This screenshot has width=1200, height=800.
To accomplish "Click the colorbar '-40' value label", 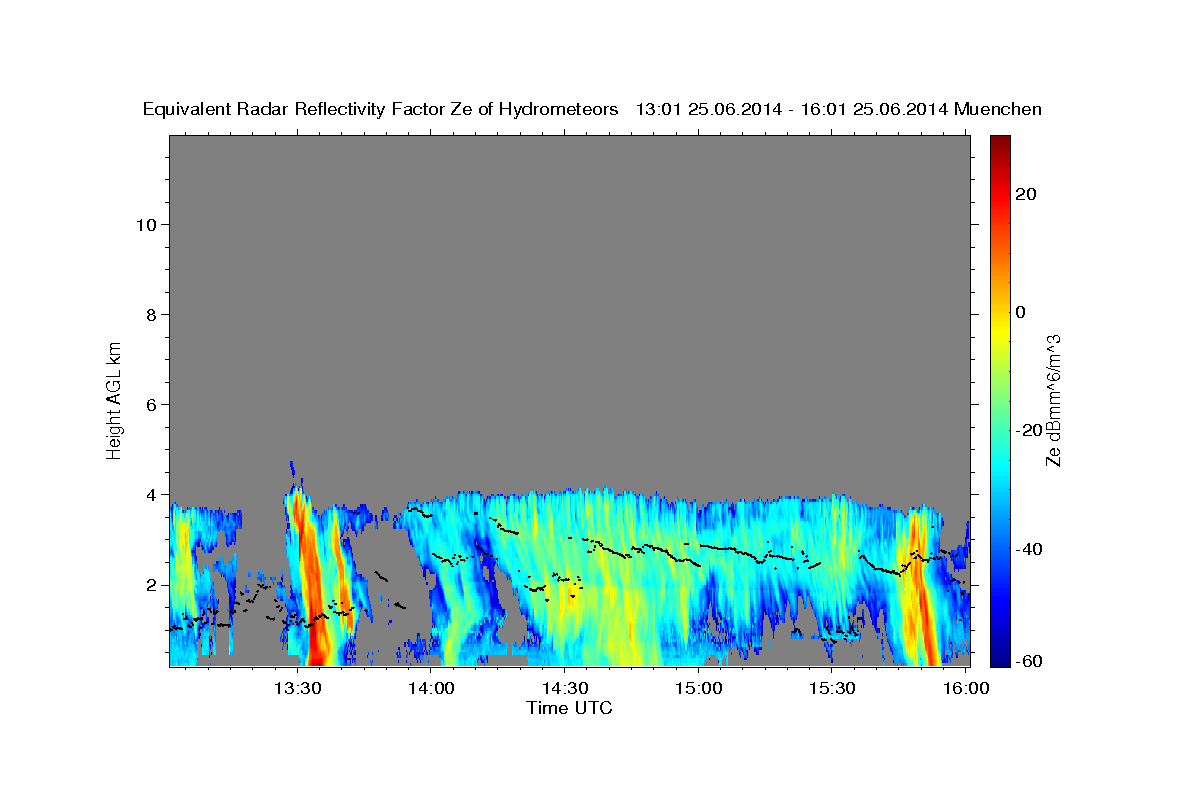I will pos(1028,548).
